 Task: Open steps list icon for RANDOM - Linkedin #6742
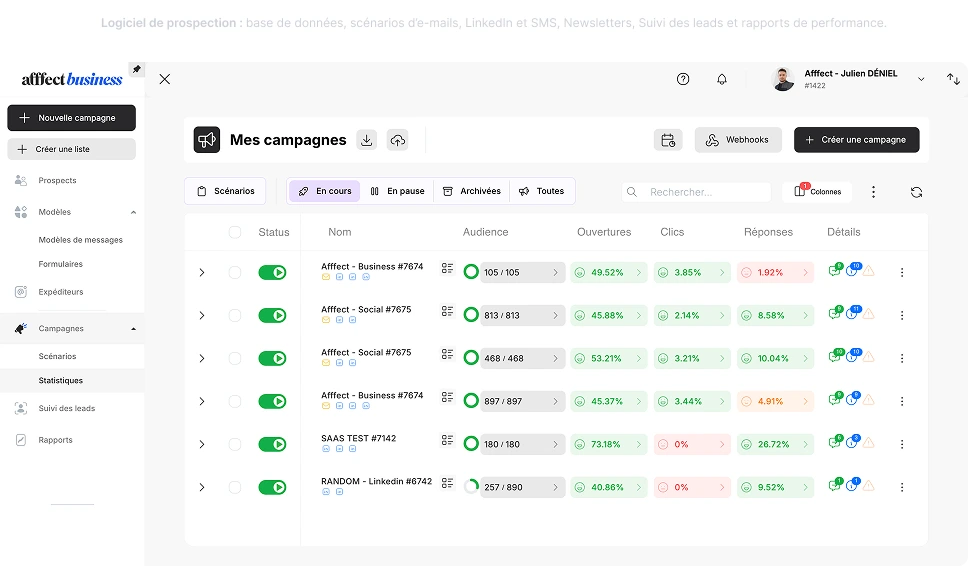click(448, 483)
